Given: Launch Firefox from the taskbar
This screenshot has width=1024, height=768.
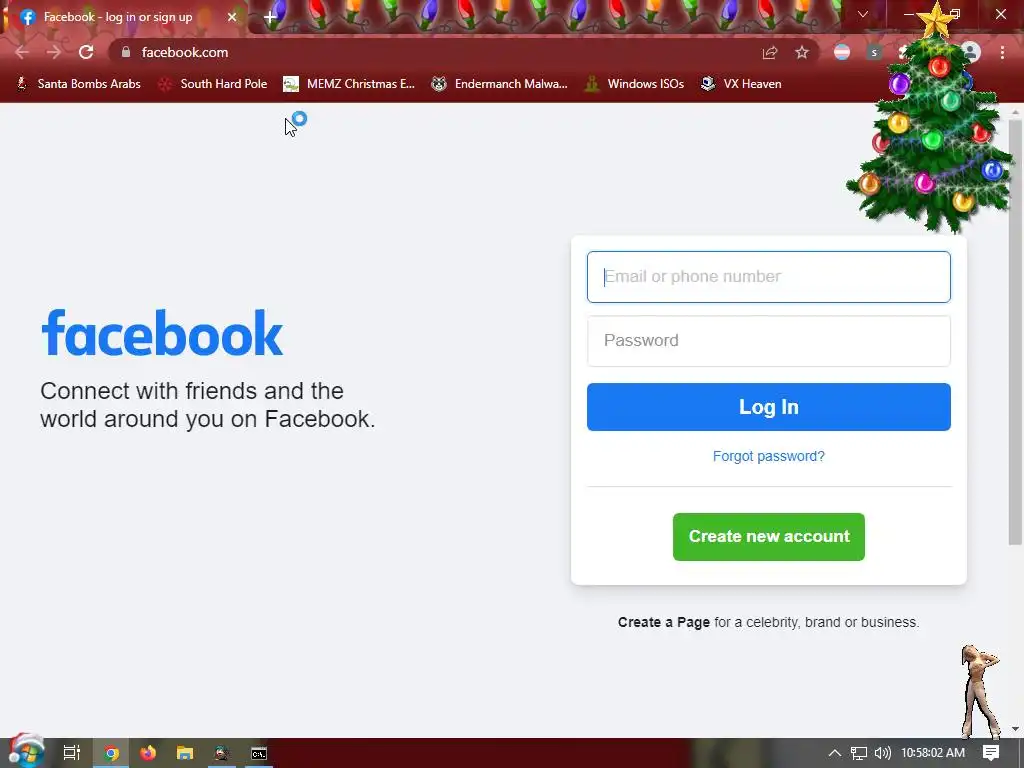Looking at the screenshot, I should pos(148,753).
